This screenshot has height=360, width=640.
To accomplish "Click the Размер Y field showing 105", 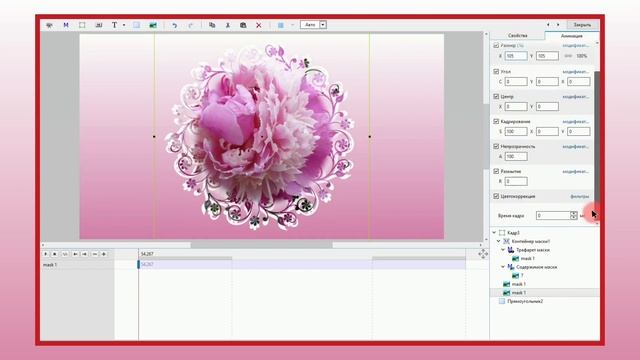I will pyautogui.click(x=547, y=56).
